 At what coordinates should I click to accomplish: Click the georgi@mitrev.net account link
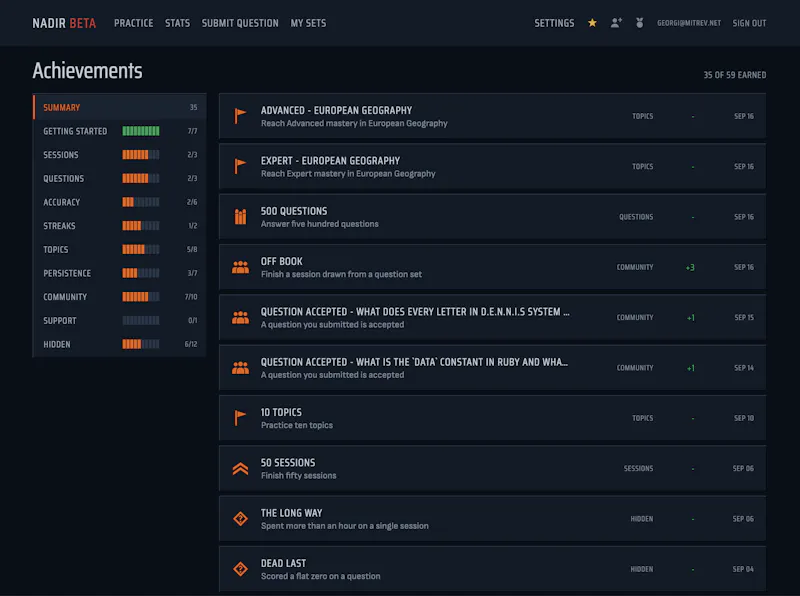[x=689, y=23]
